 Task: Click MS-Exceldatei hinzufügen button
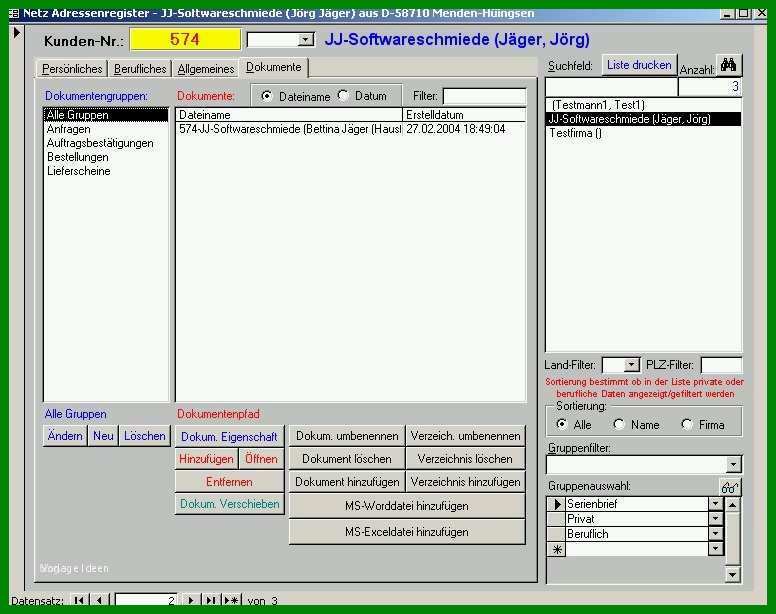tap(407, 532)
